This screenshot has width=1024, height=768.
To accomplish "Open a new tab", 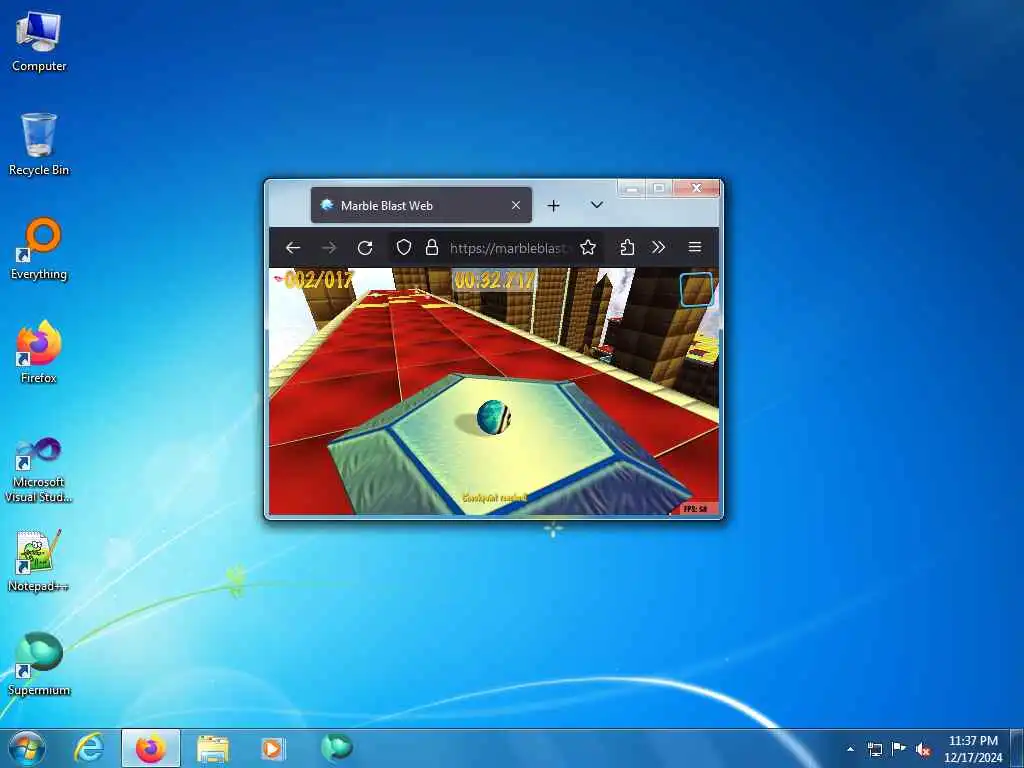I will point(553,206).
